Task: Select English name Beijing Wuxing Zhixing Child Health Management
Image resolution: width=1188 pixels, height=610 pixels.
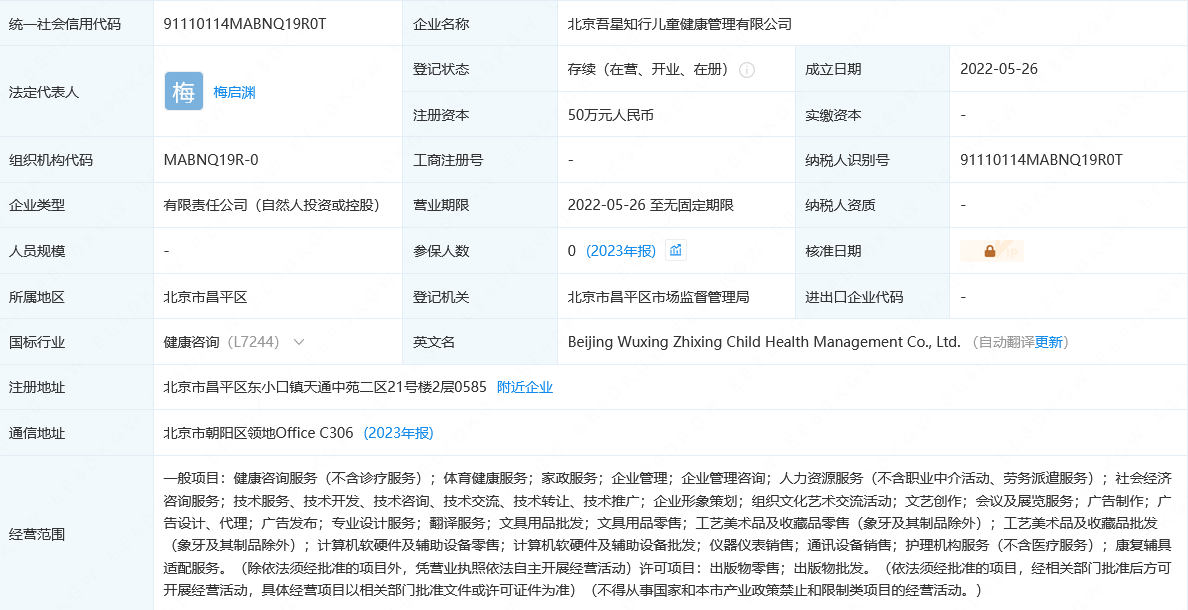Action: tap(735, 342)
